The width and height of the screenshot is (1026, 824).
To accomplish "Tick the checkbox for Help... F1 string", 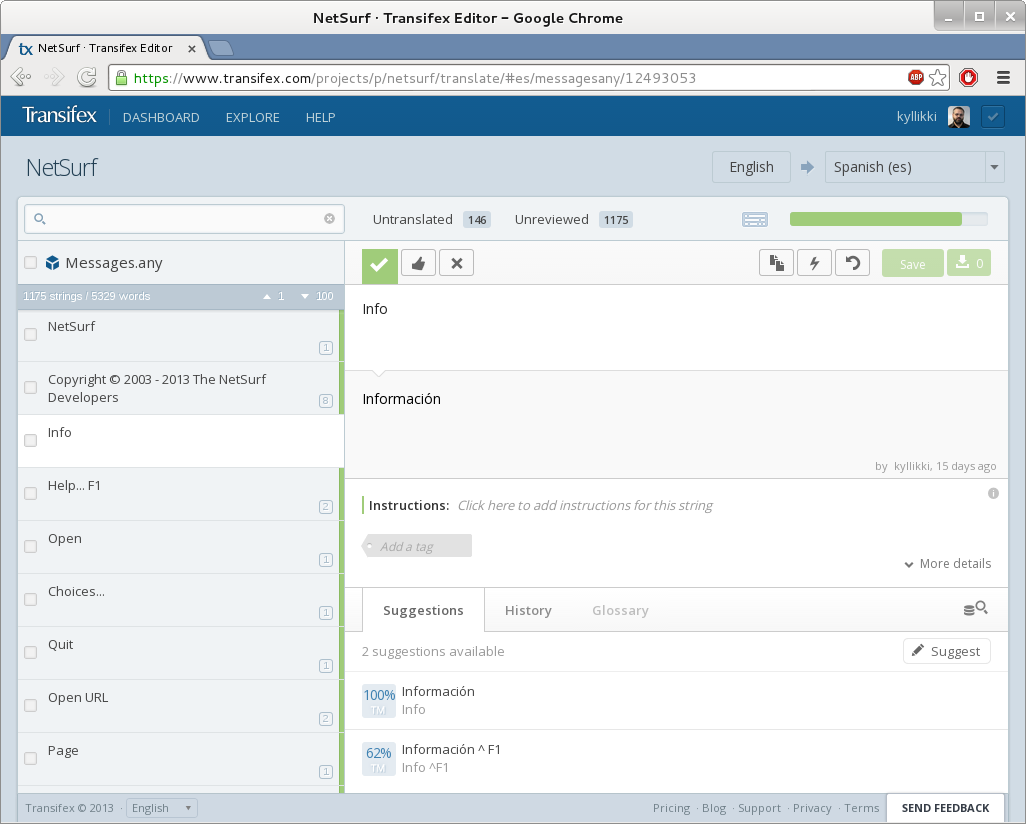I will point(30,493).
